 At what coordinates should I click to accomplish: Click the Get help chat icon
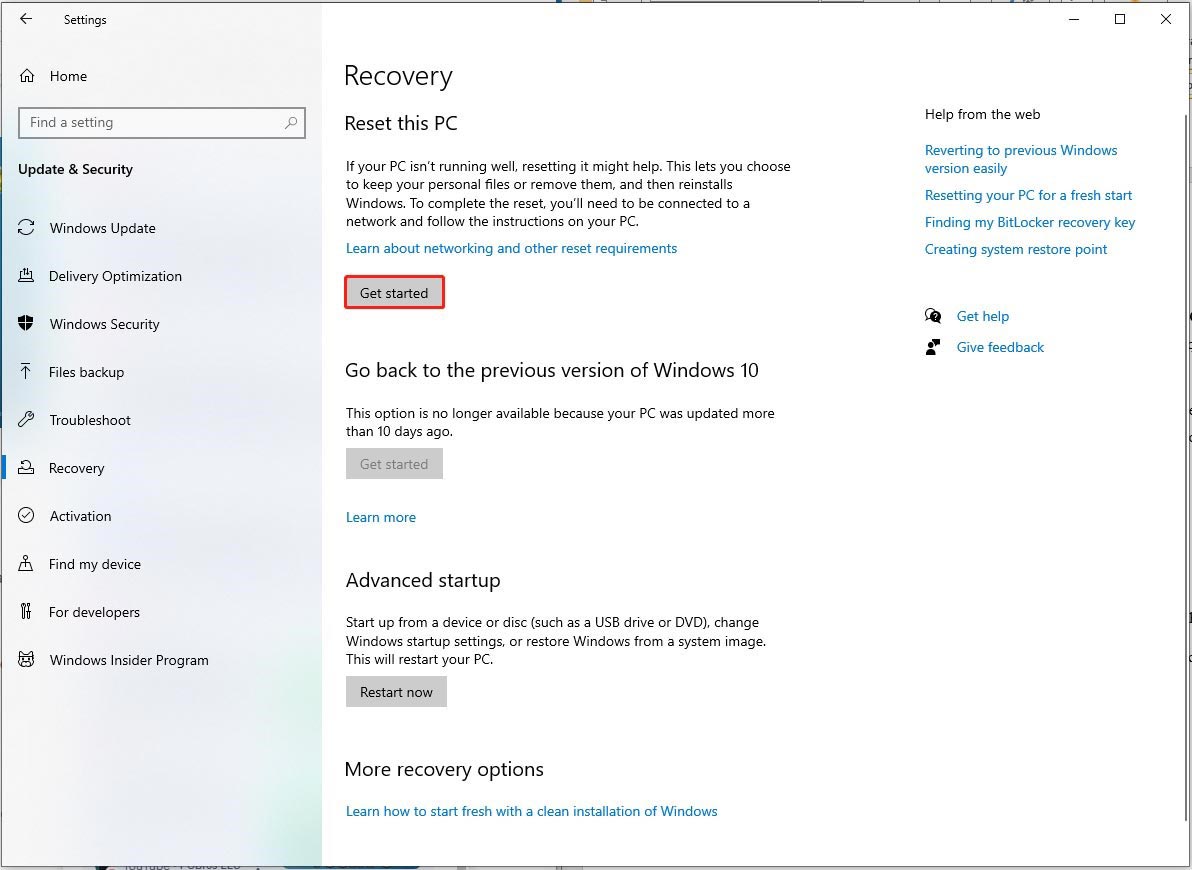[x=933, y=316]
